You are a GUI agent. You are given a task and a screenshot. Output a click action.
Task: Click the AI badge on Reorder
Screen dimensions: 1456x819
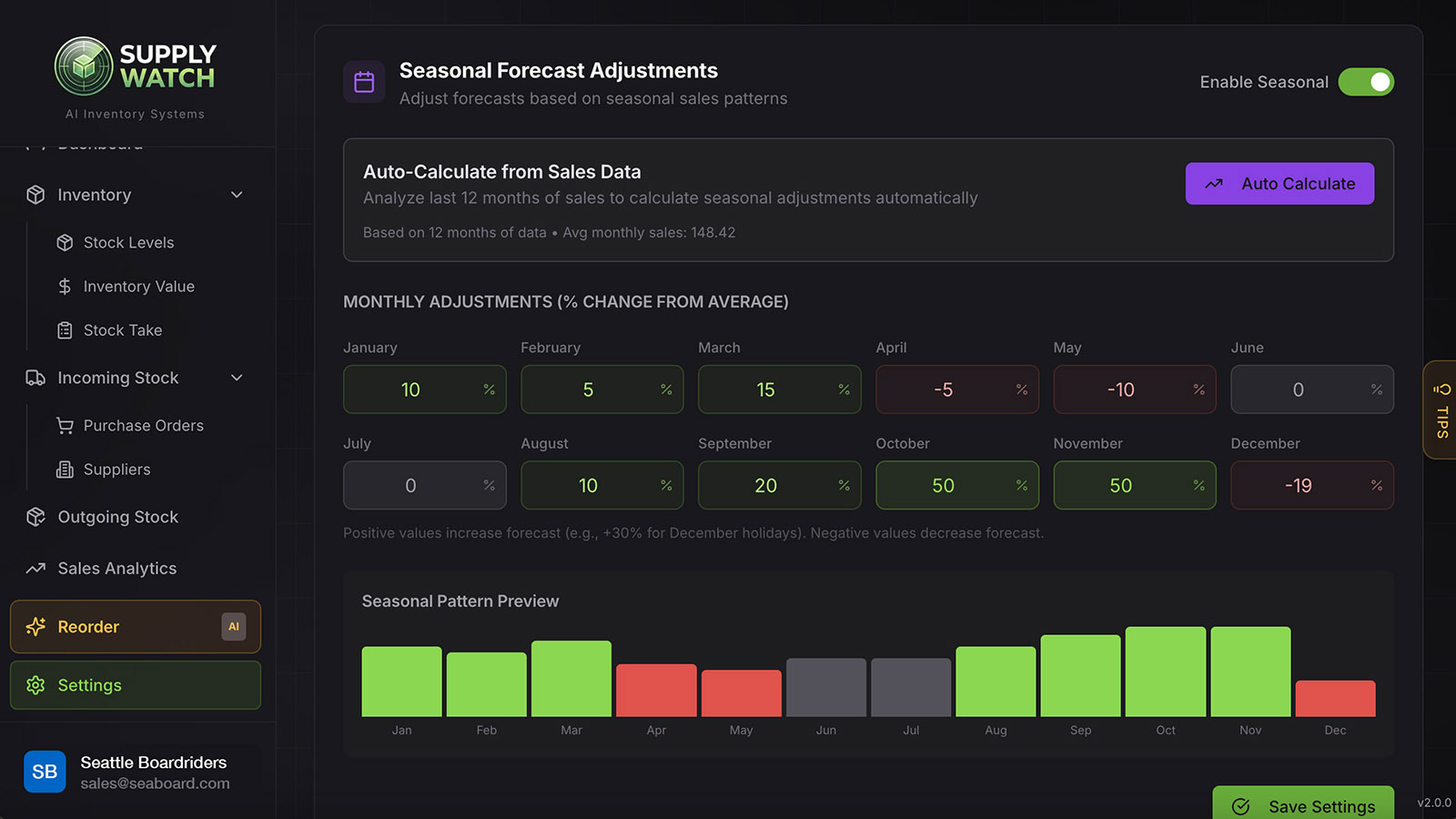234,627
